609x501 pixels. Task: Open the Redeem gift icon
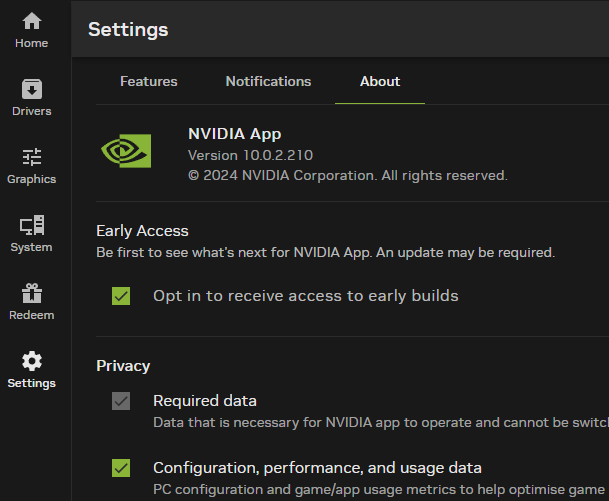click(x=31, y=293)
